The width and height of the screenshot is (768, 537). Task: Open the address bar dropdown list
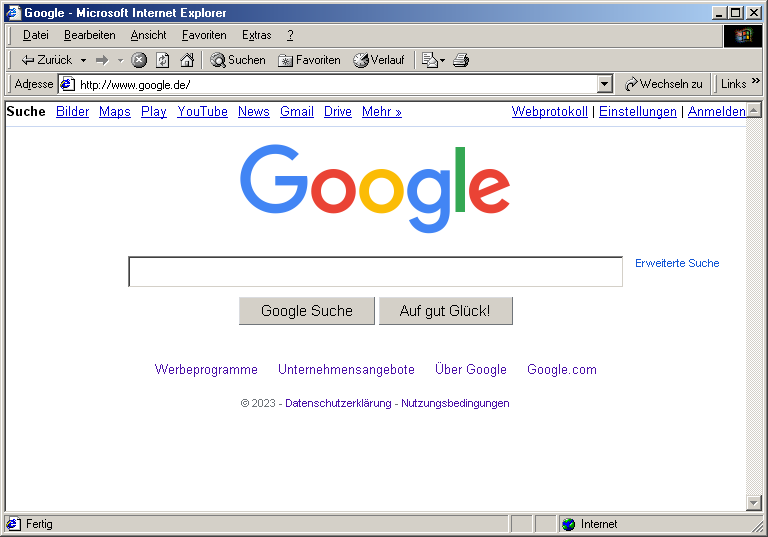(605, 84)
